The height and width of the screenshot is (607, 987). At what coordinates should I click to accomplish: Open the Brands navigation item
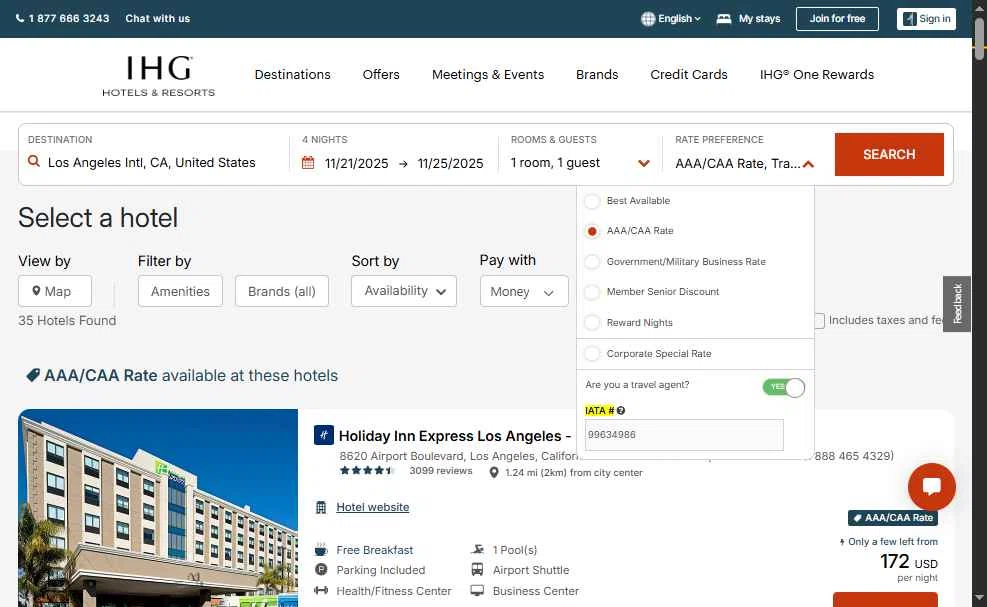[x=597, y=74]
